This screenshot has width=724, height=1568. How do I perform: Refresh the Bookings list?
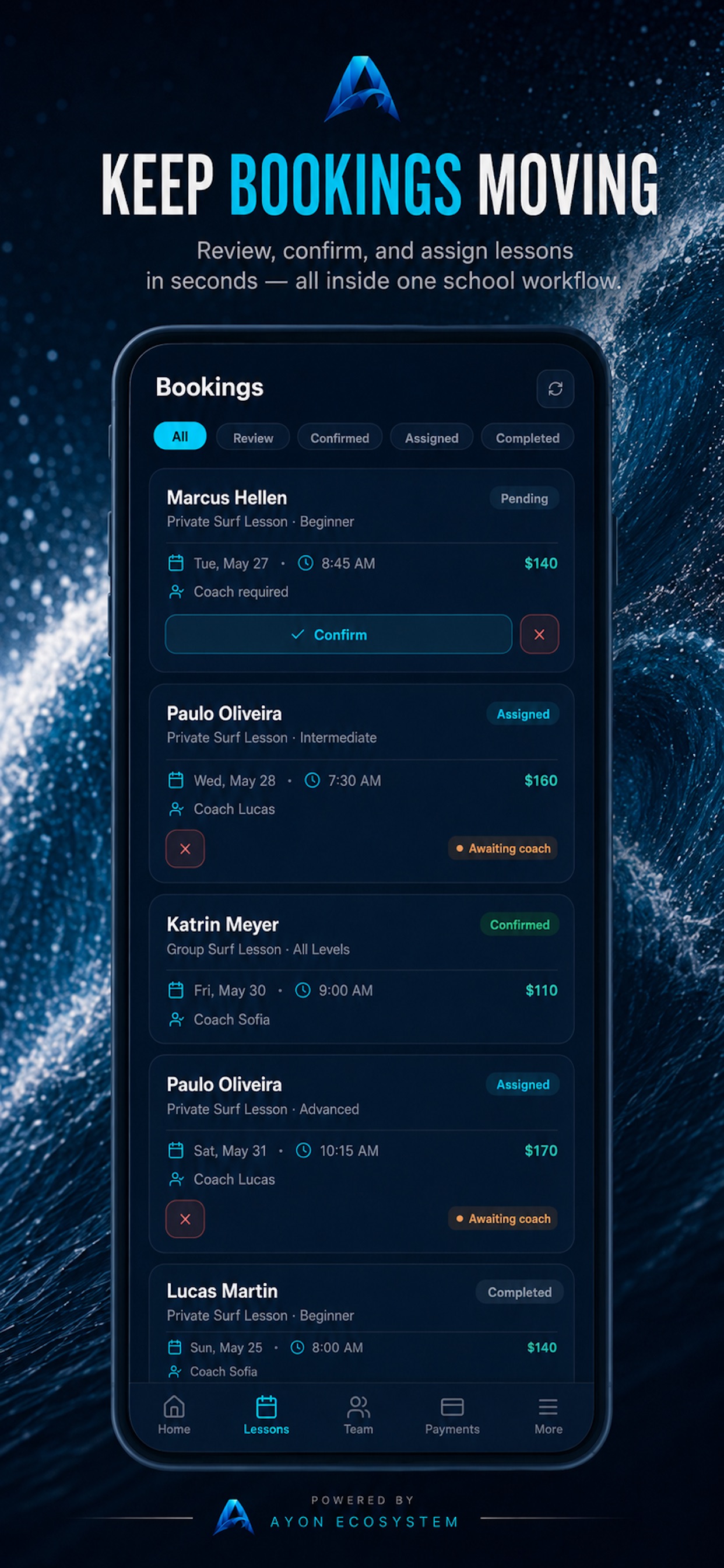tap(555, 389)
